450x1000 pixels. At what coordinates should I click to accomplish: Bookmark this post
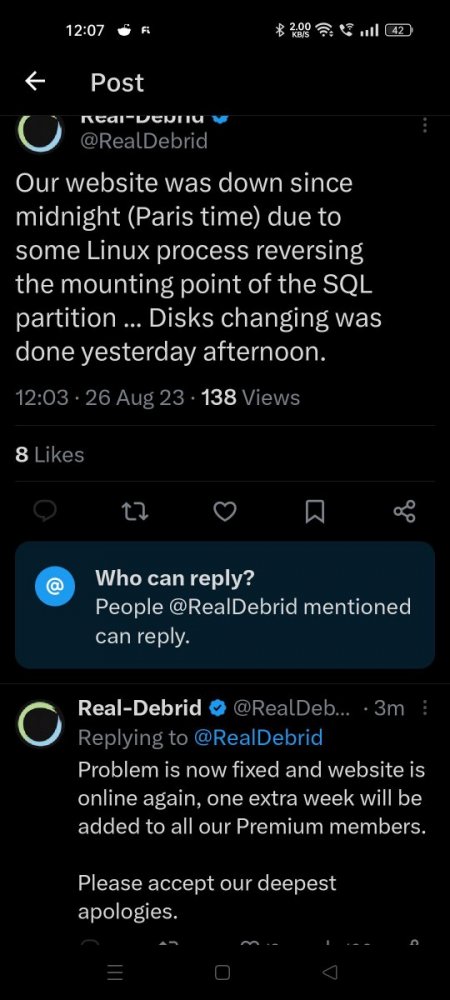315,511
